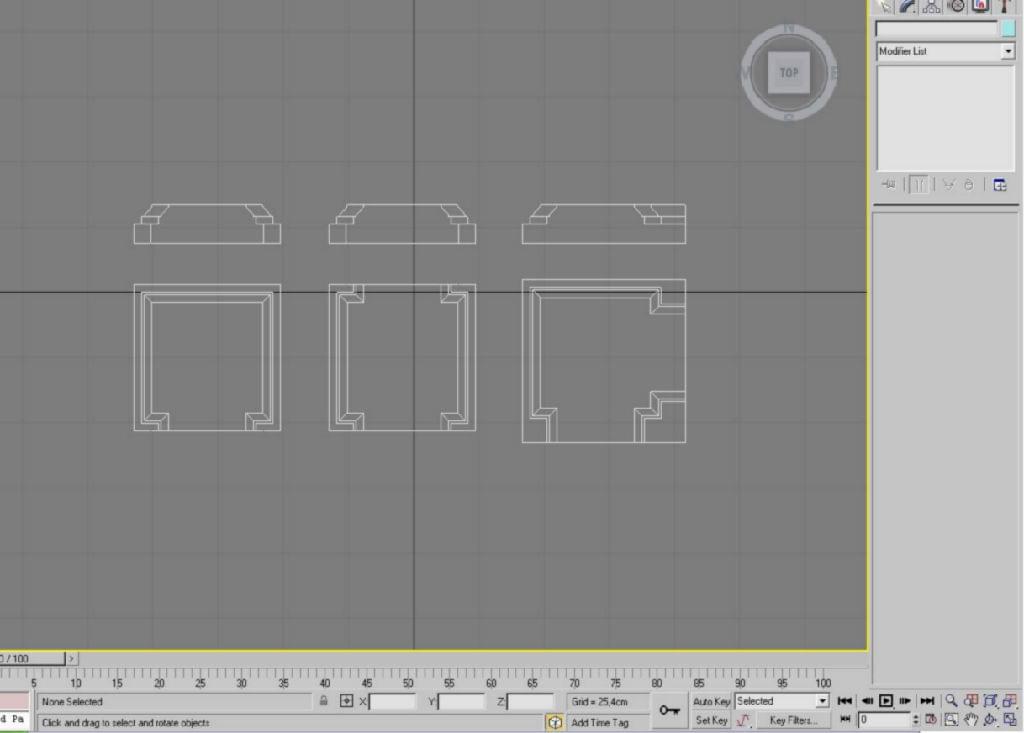Viewport: 1024px width, 733px height.
Task: Open Time Configuration dialog
Action: (931, 719)
